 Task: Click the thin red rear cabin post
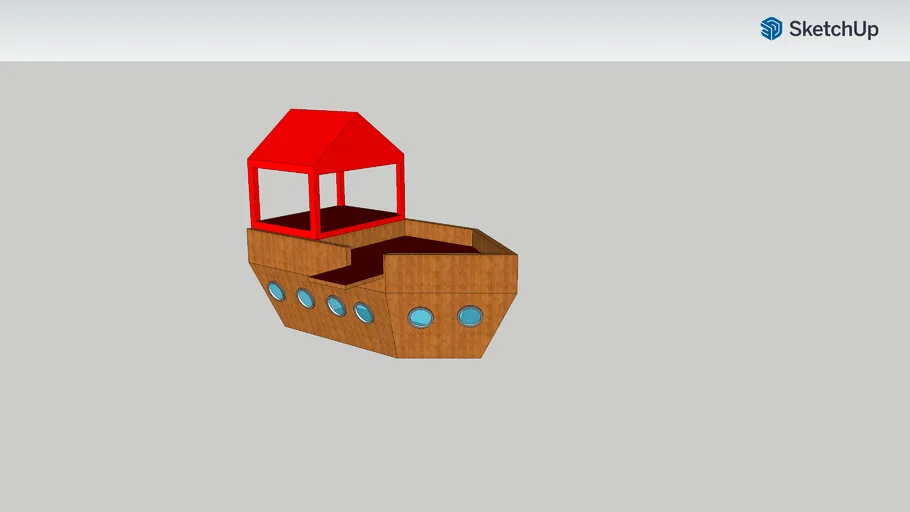click(x=340, y=190)
